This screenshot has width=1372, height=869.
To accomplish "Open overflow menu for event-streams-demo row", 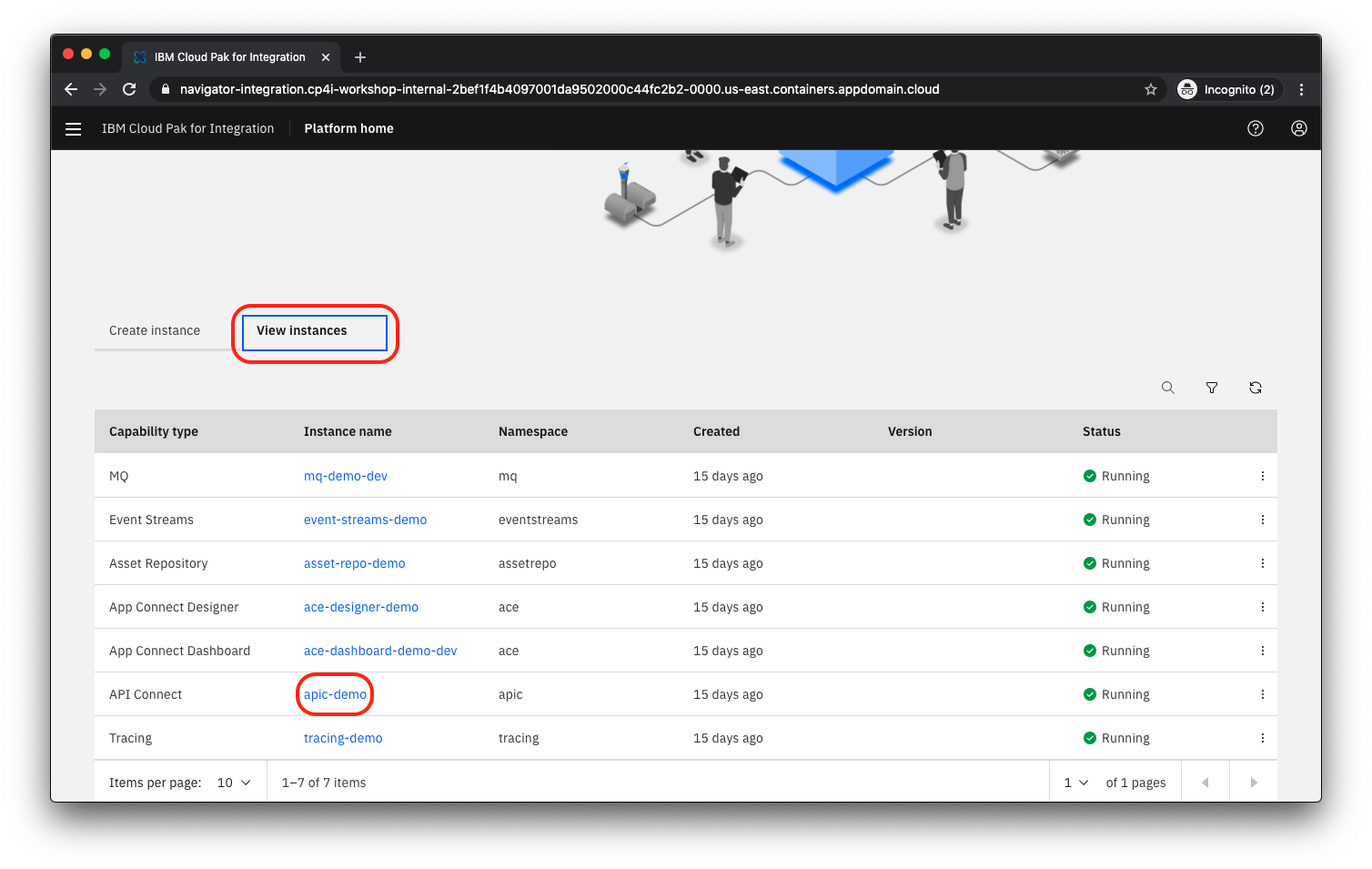I will [1263, 520].
